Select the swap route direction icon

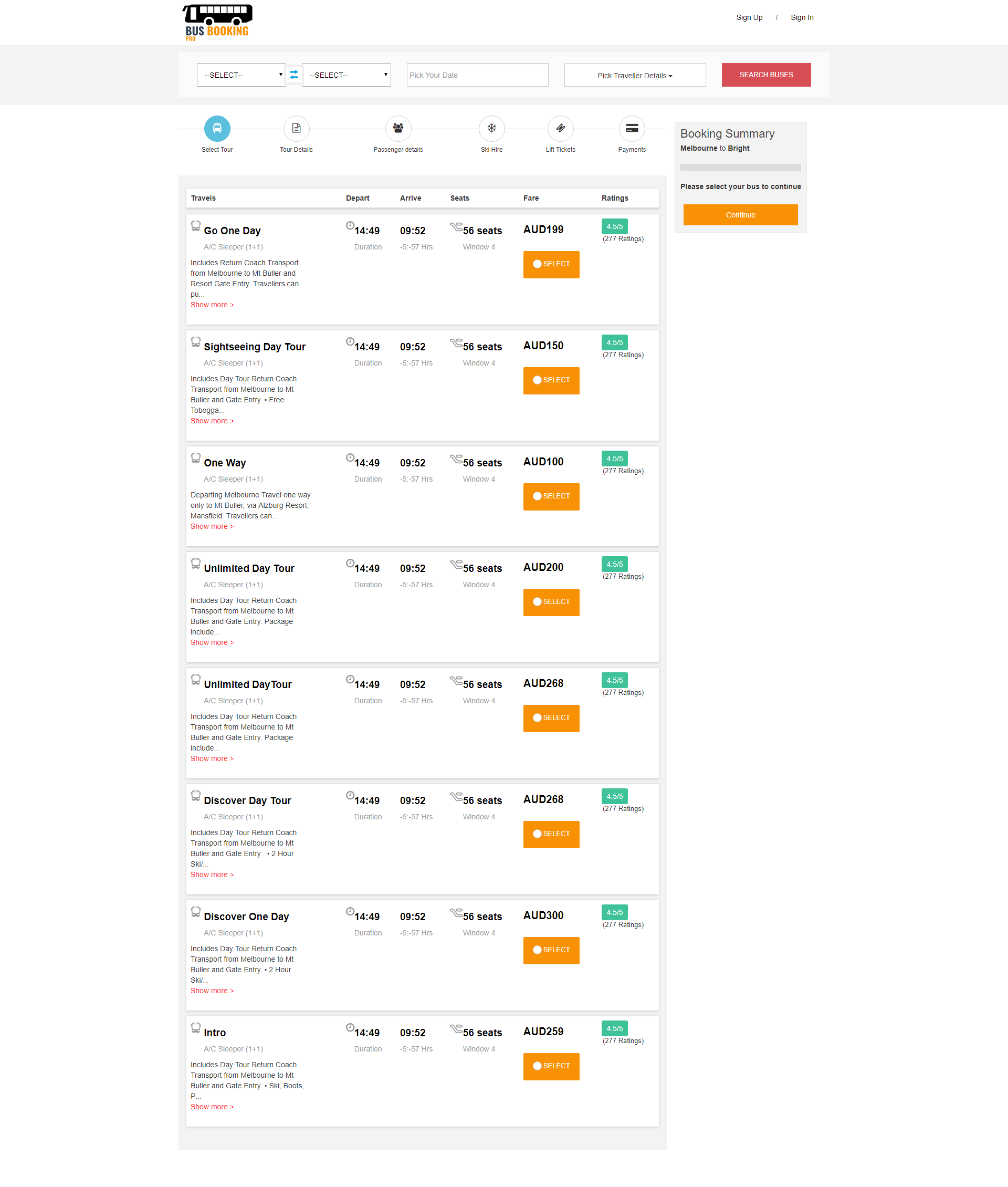click(x=293, y=75)
